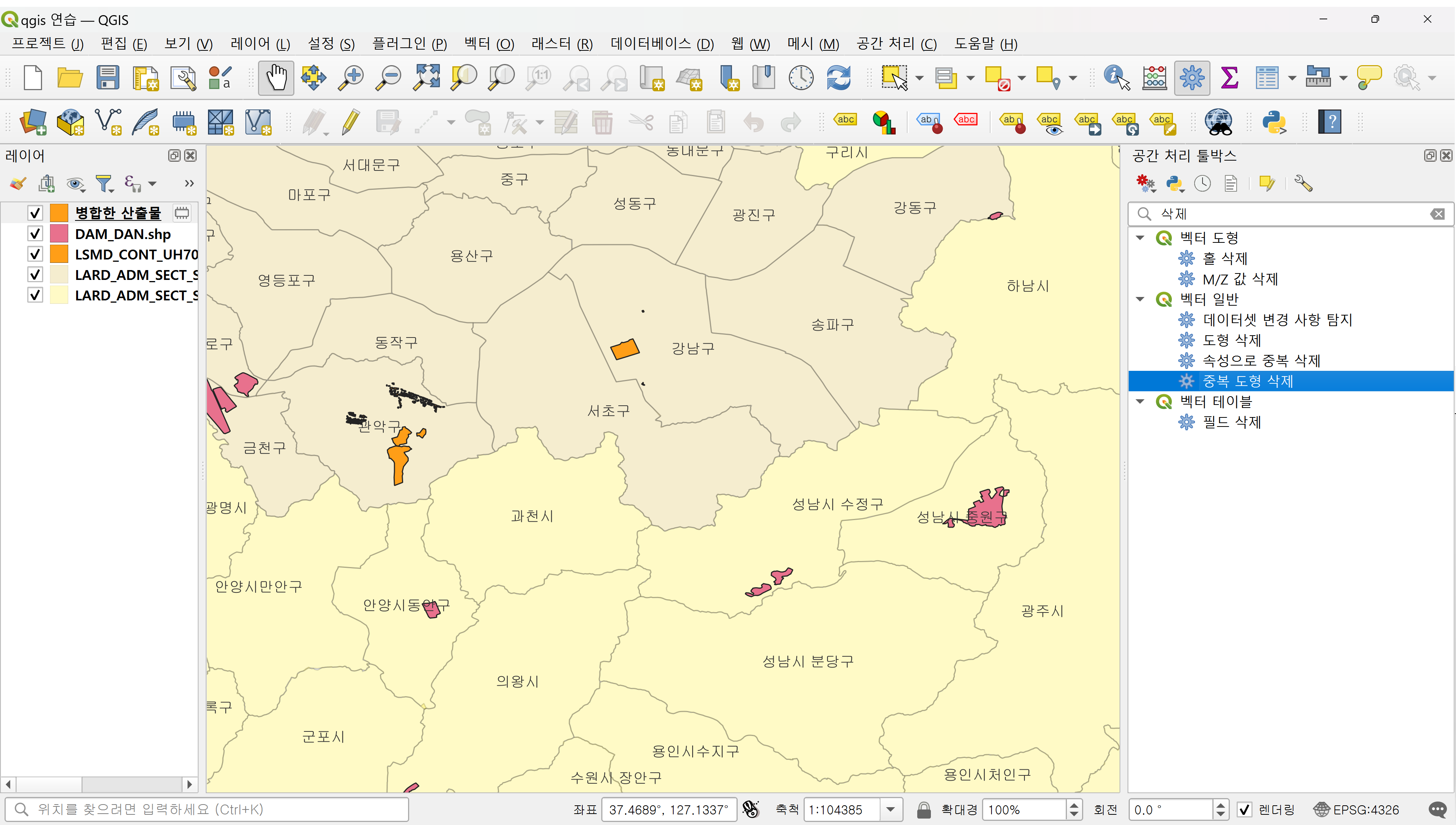Image resolution: width=1456 pixels, height=825 pixels.
Task: Uncheck the DAM_DAN.shp layer visibility
Action: tap(35, 234)
